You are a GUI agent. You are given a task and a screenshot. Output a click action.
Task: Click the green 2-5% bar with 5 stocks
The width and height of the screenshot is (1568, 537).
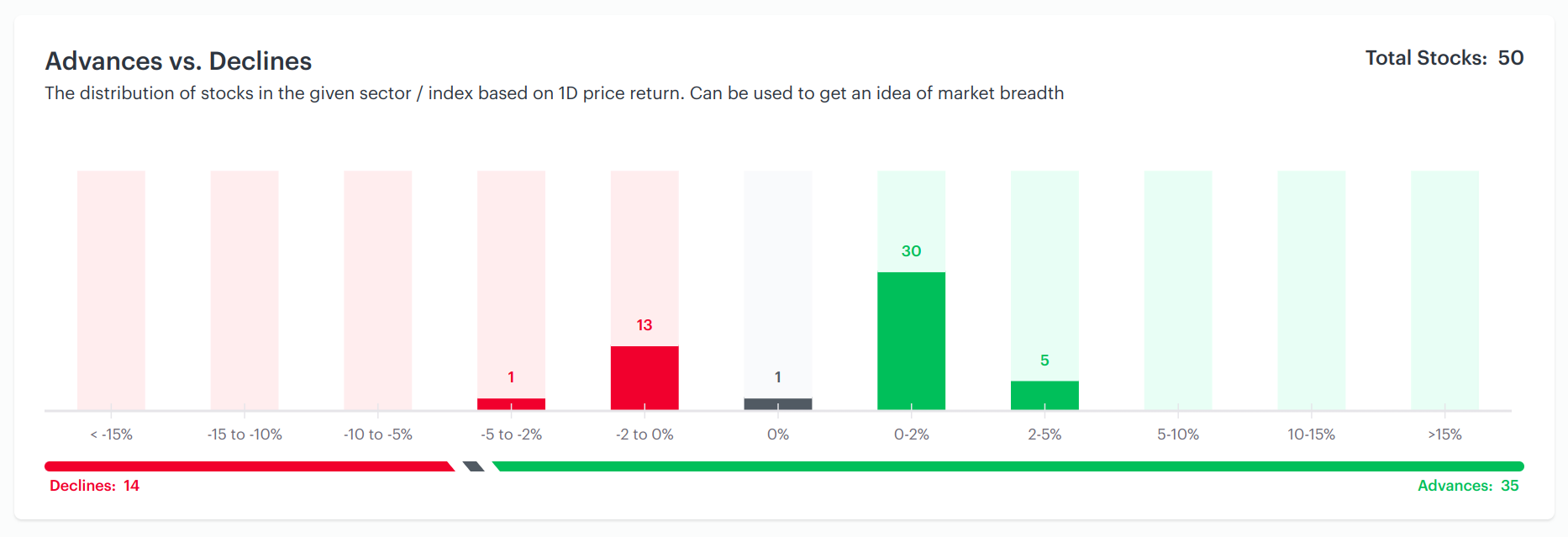pyautogui.click(x=1044, y=396)
